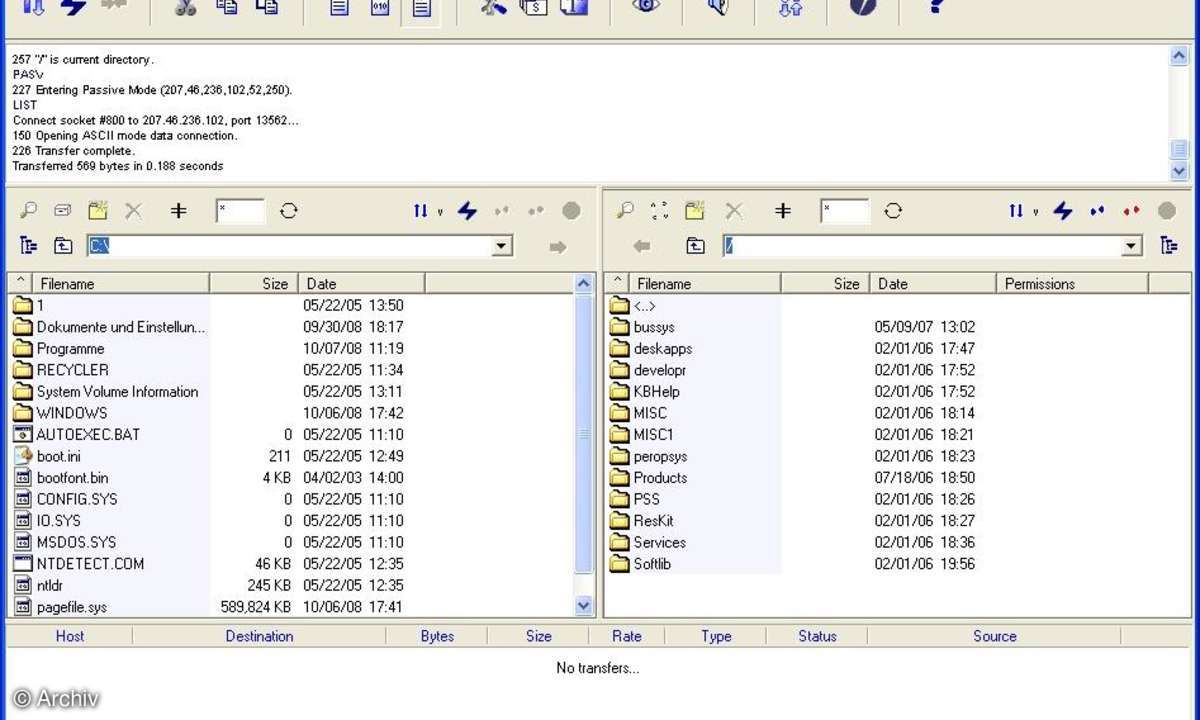Click the local file list scroll-down arrow
The image size is (1200, 720).
point(585,605)
